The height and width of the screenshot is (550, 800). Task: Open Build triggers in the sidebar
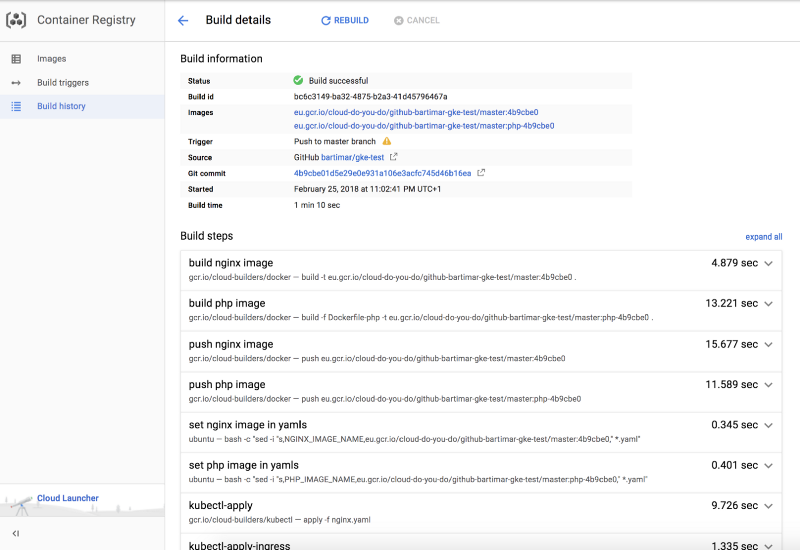(x=82, y=83)
